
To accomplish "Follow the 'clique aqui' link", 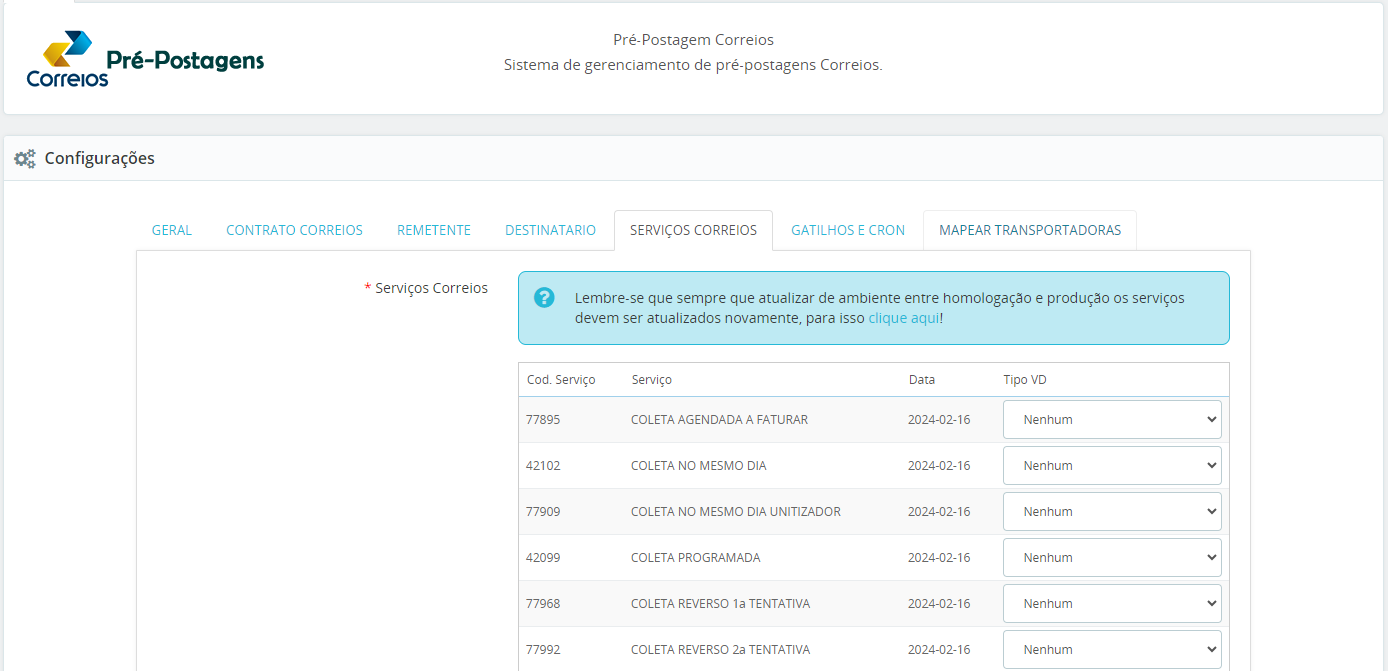I will point(904,318).
